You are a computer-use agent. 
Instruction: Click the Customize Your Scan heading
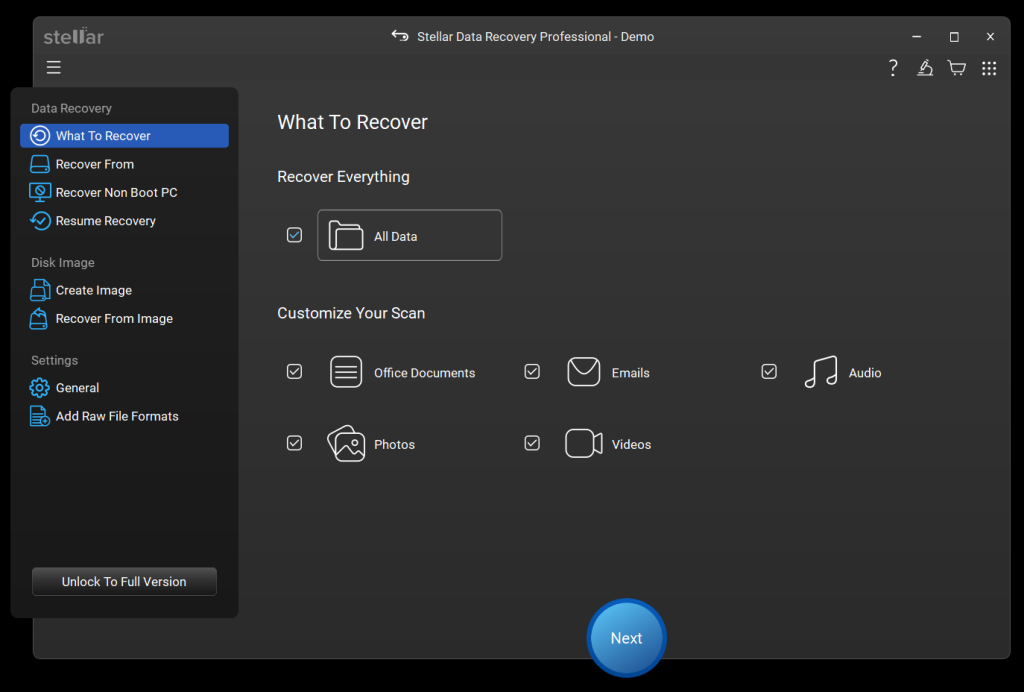(x=351, y=313)
